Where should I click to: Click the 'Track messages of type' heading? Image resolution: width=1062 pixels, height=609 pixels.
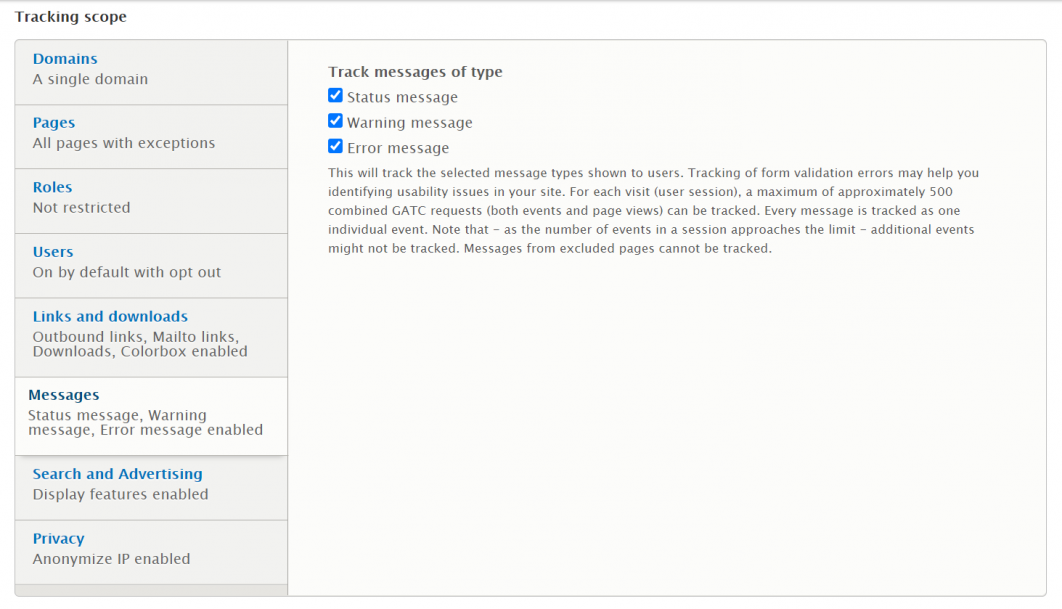tap(415, 71)
